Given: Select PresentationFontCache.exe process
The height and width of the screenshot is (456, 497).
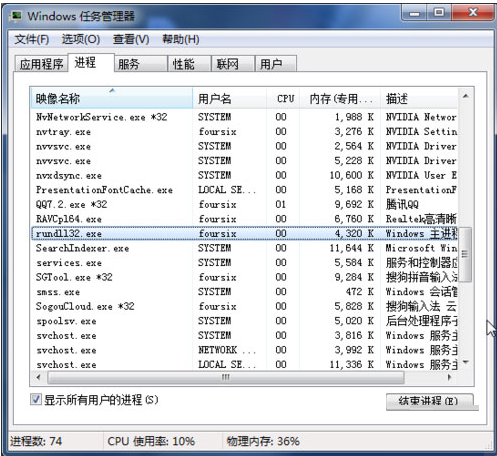Looking at the screenshot, I should click(244, 190).
